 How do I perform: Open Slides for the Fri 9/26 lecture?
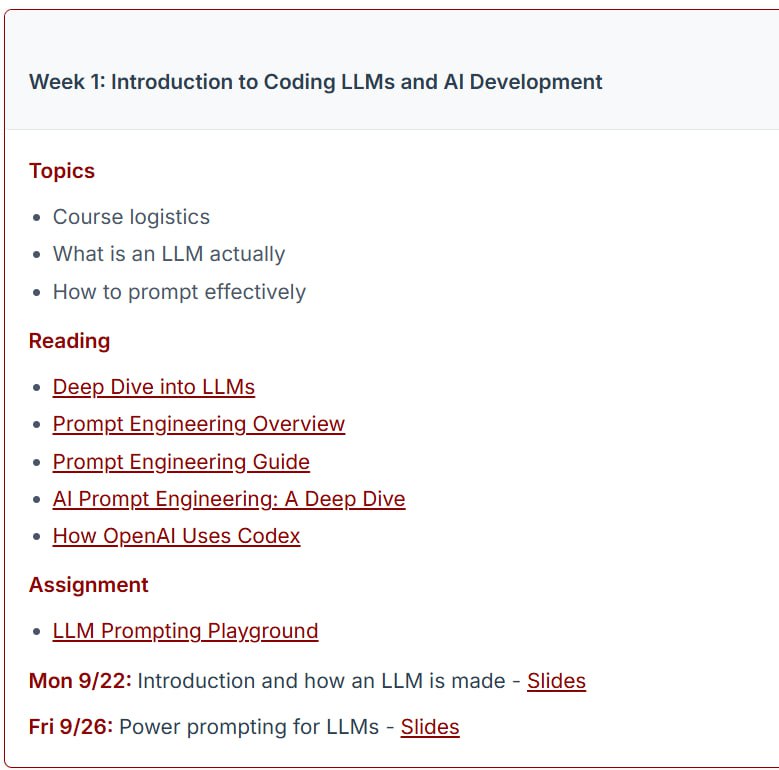[430, 727]
